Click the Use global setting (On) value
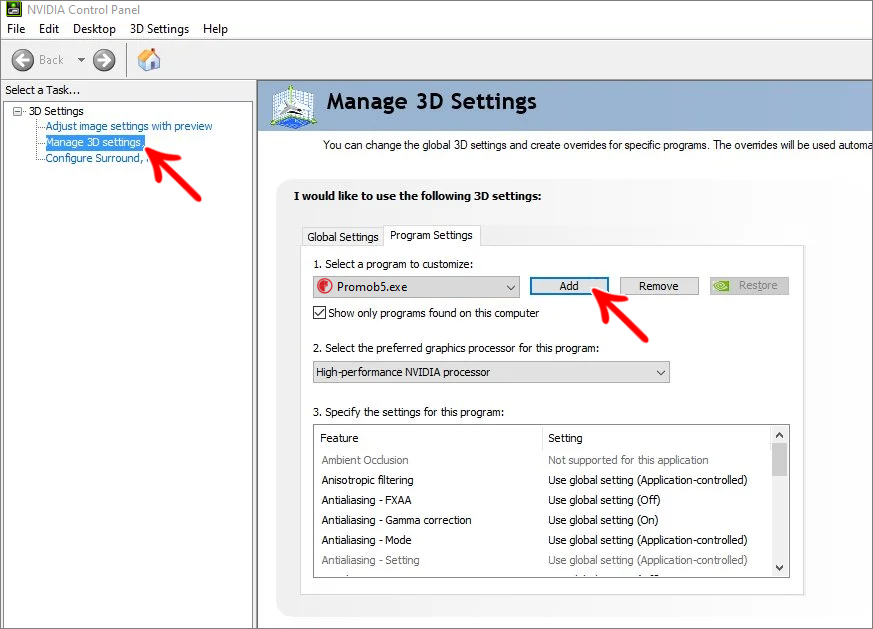Screen dimensions: 873x629 603,520
